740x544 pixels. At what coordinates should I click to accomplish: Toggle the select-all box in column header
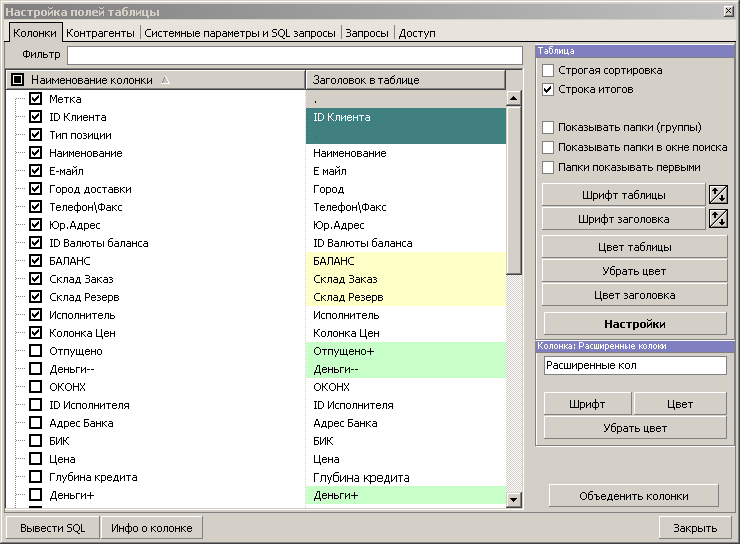pyautogui.click(x=17, y=80)
